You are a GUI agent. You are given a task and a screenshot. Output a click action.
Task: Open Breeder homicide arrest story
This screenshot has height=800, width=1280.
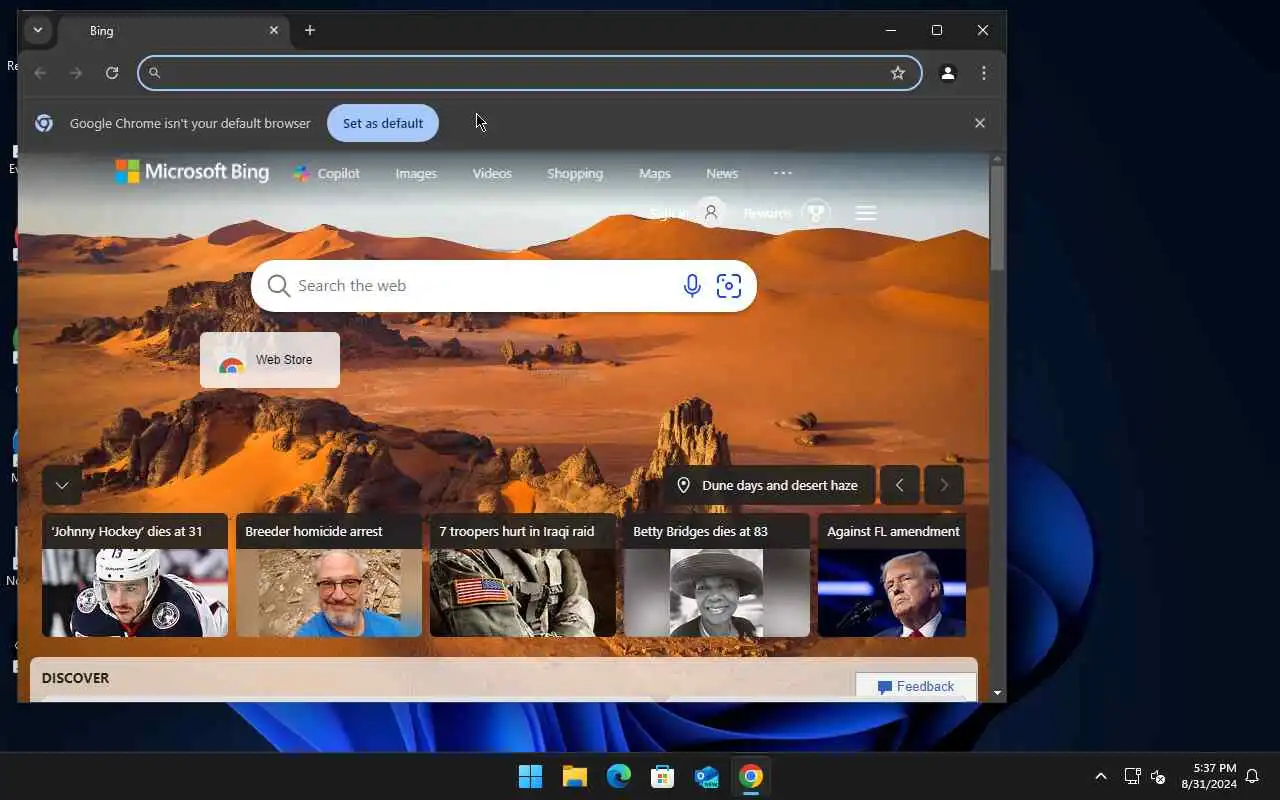tap(329, 575)
